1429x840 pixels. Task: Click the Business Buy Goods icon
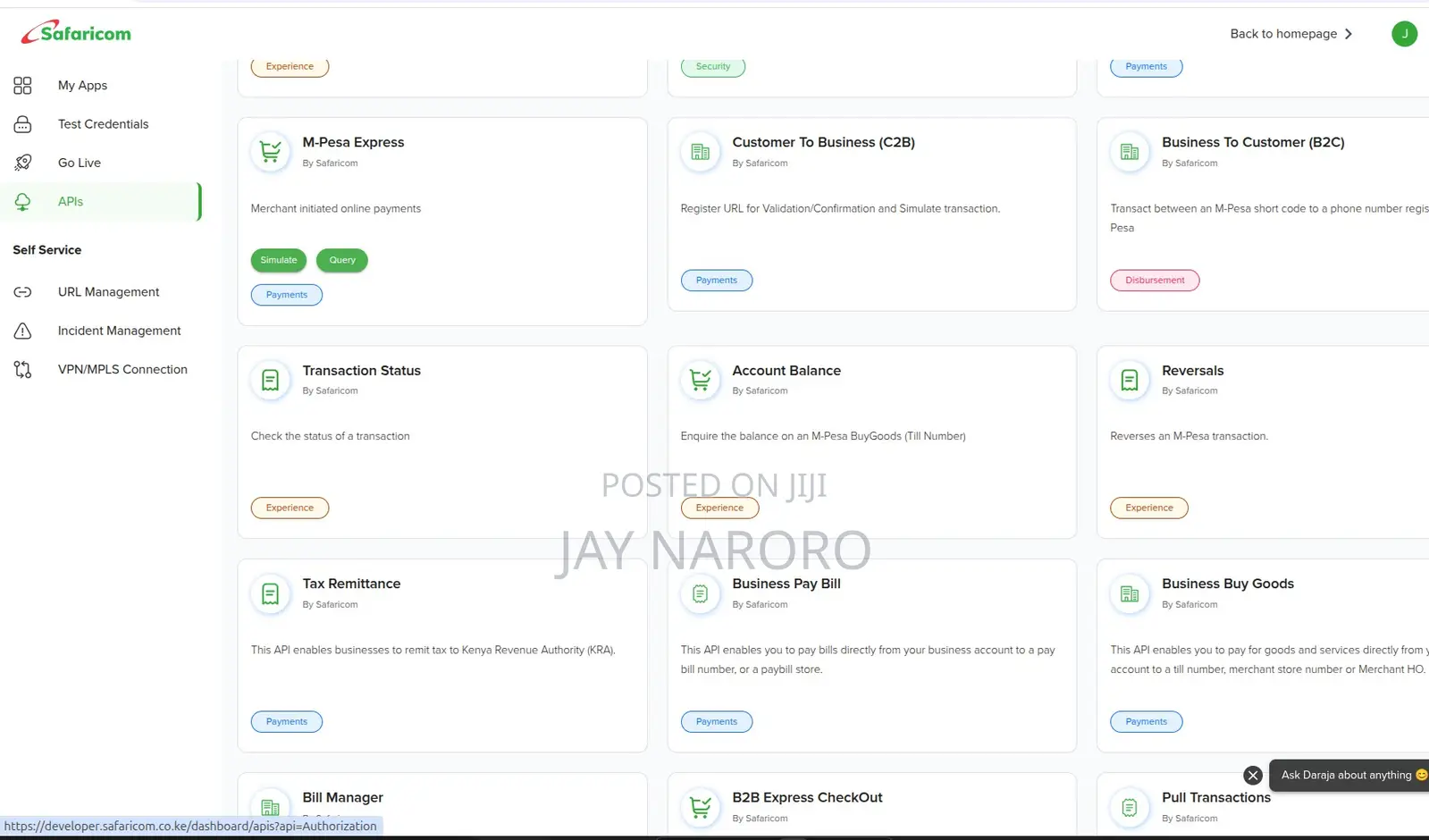tap(1130, 593)
